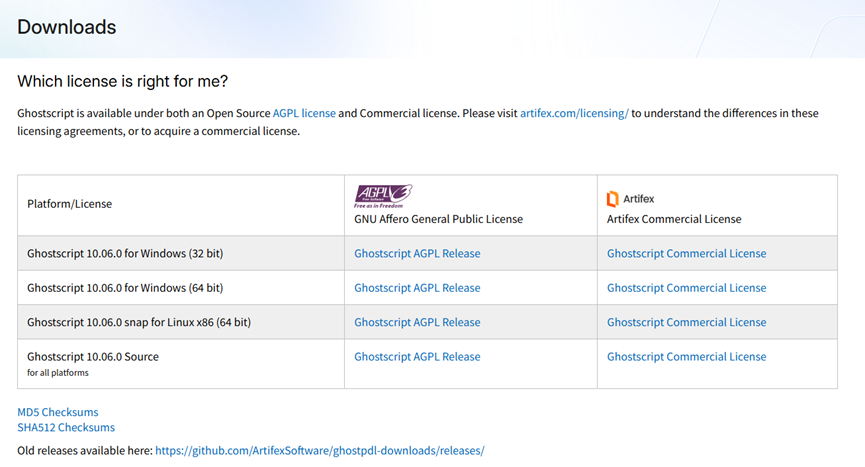Click the Artifex logo icon
Image resolution: width=865 pixels, height=467 pixels.
pos(612,198)
